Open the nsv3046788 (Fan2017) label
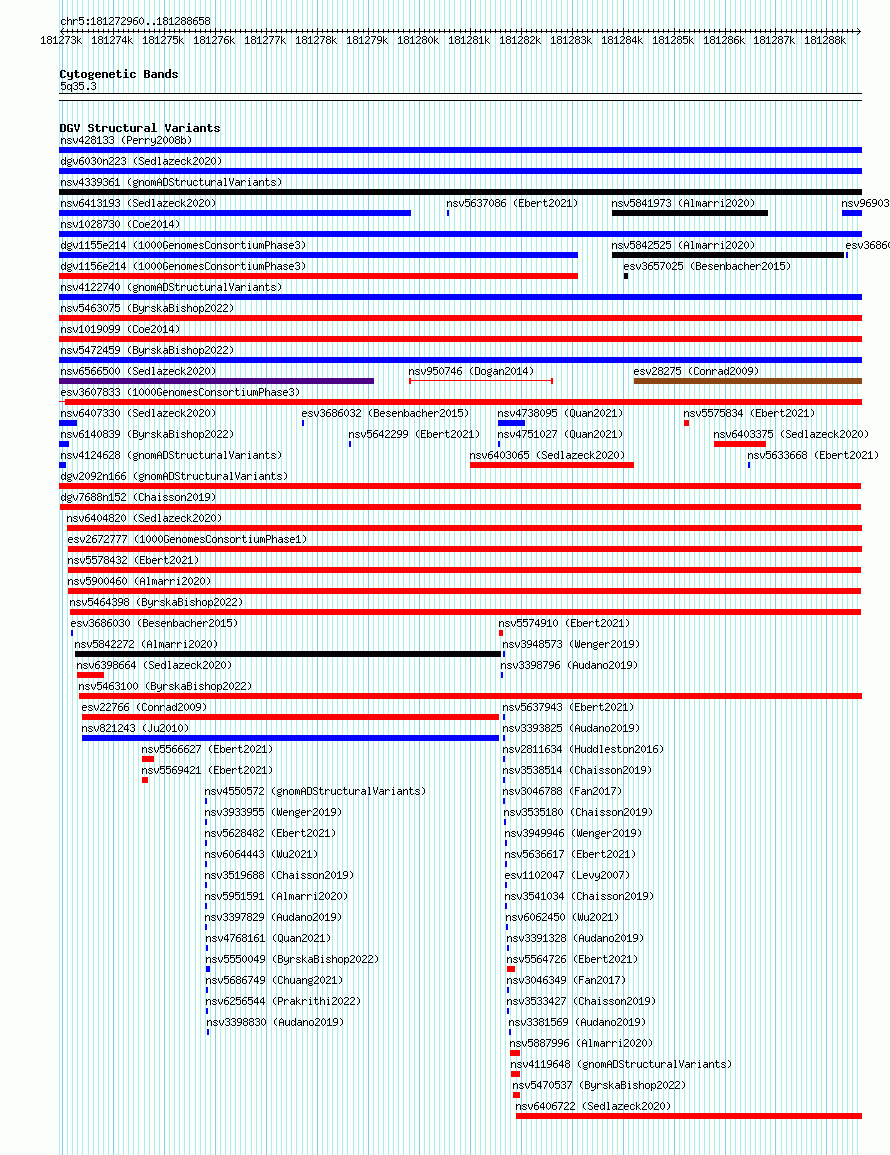Viewport: 890px width, 1155px height. 563,791
